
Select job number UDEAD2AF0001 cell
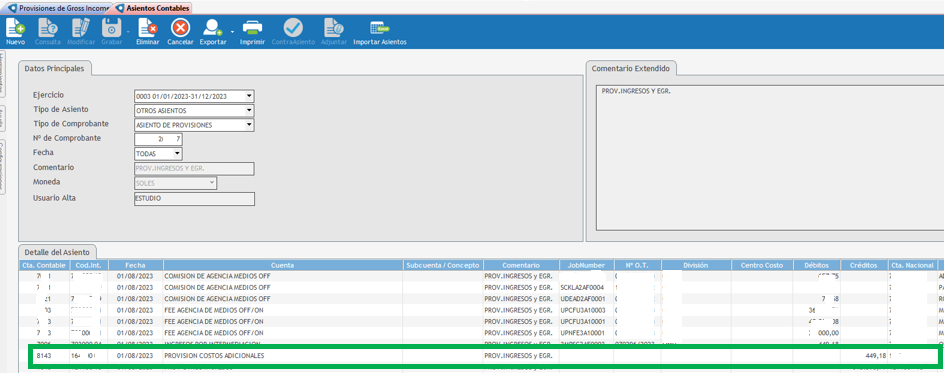click(x=586, y=298)
